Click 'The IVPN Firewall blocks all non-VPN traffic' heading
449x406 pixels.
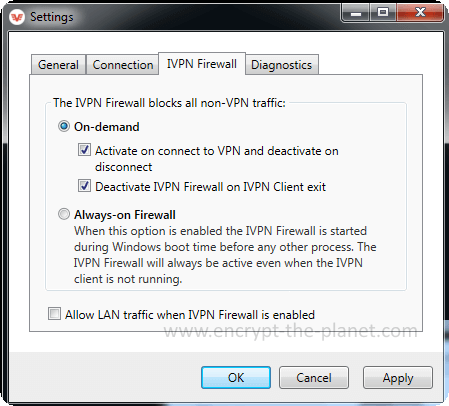169,103
